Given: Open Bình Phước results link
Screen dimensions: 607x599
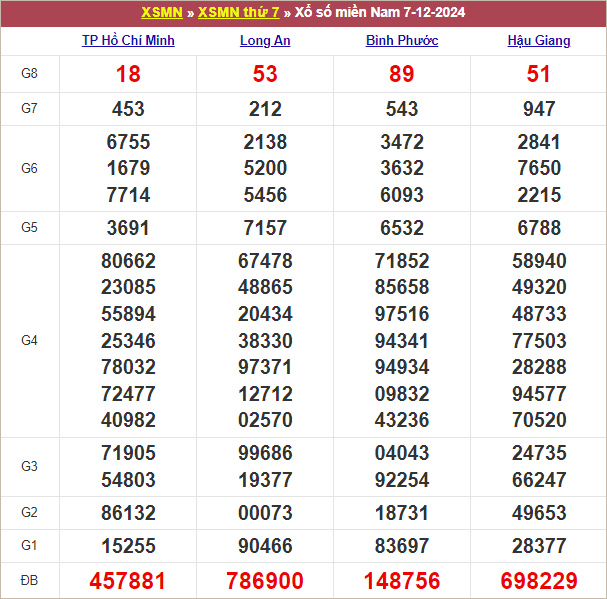Looking at the screenshot, I should click(402, 40).
